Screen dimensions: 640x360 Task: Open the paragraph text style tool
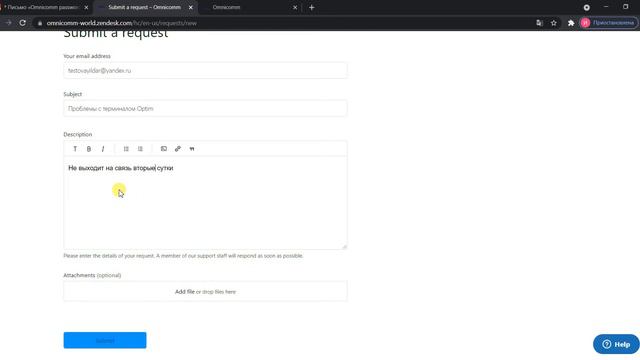(x=75, y=149)
